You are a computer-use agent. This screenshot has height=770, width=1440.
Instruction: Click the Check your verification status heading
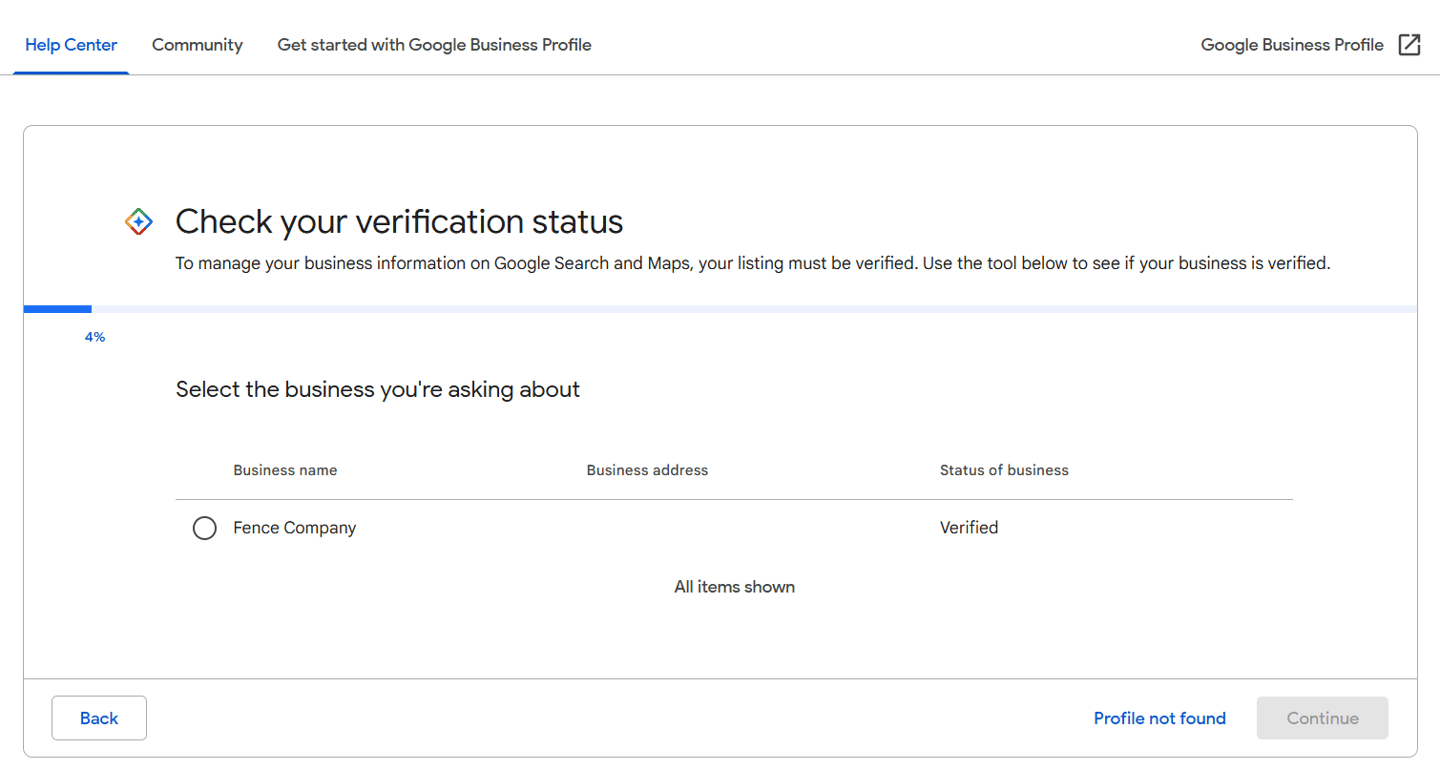(x=399, y=222)
